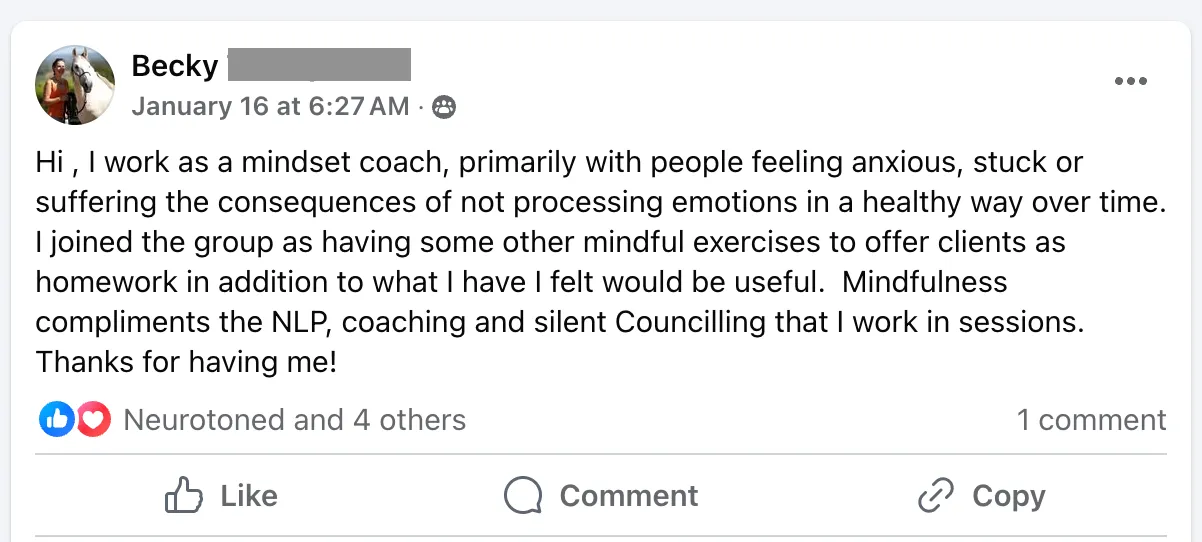Click the blue Like reaction emoji

click(x=56, y=420)
